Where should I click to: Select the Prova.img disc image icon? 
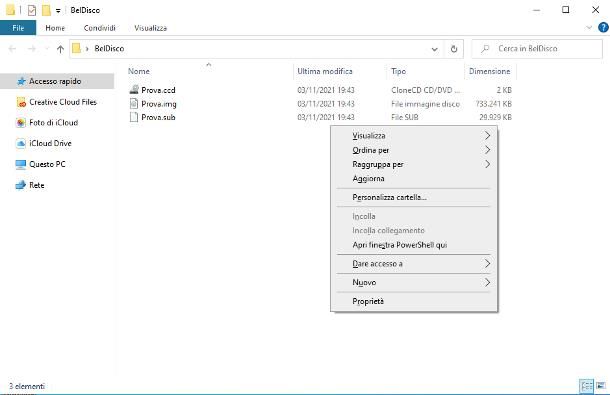pyautogui.click(x=134, y=104)
